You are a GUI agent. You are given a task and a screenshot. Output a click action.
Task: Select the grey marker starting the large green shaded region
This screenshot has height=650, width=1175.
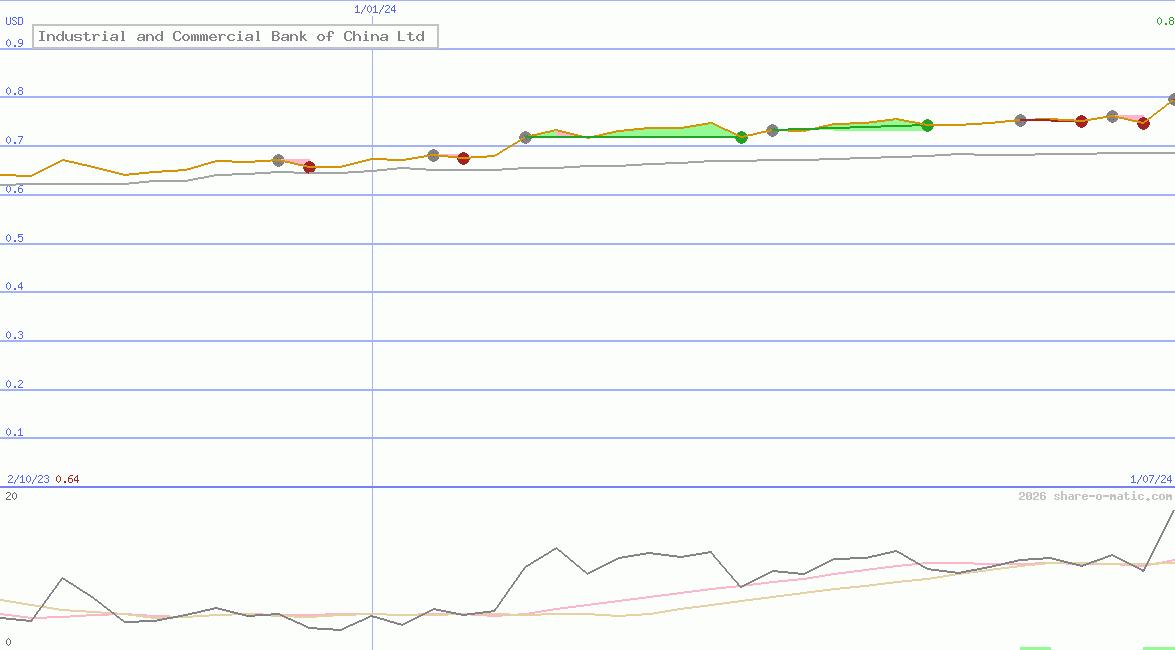pos(525,137)
